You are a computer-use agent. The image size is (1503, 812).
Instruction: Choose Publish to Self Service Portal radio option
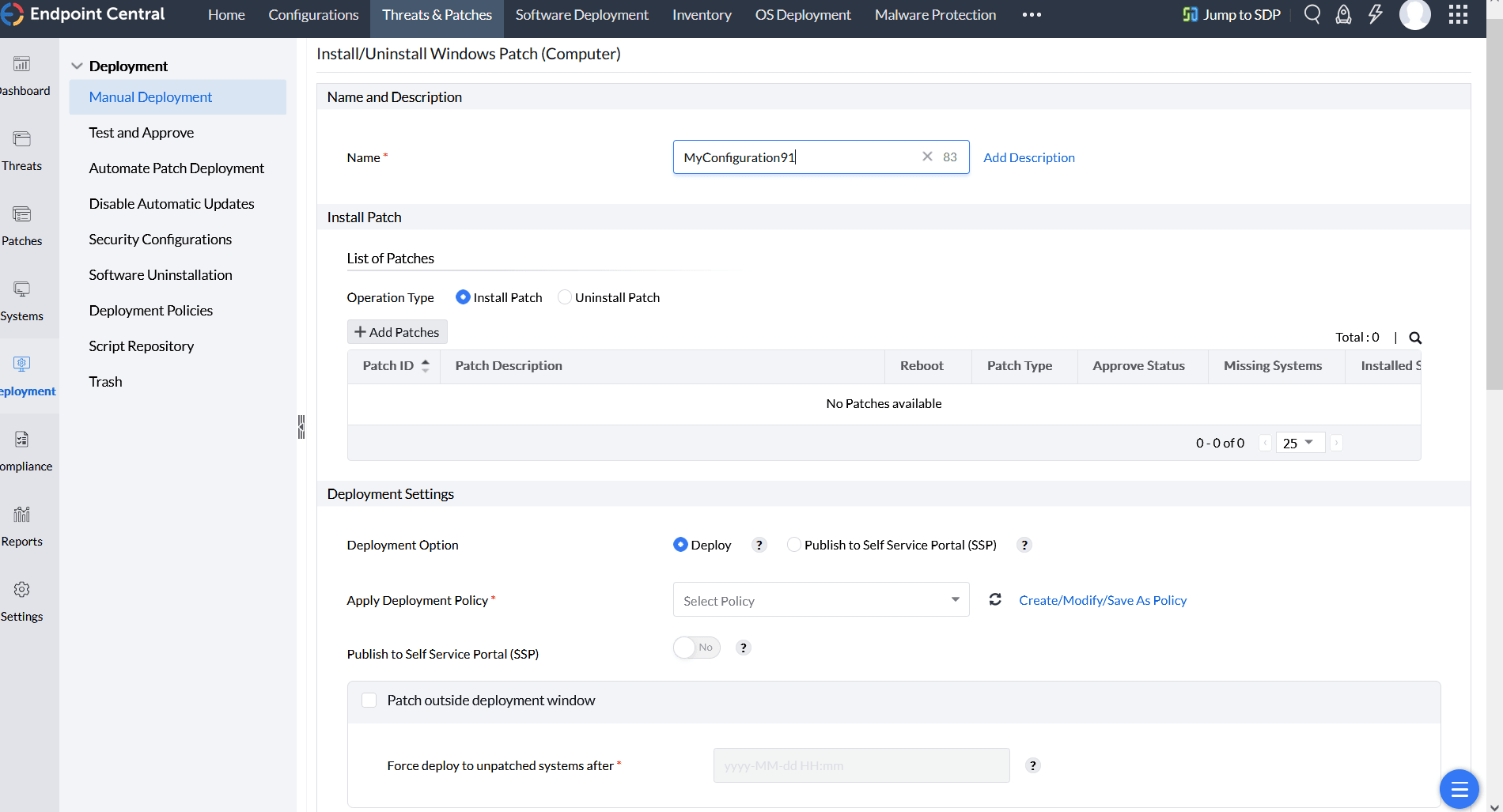coord(793,545)
